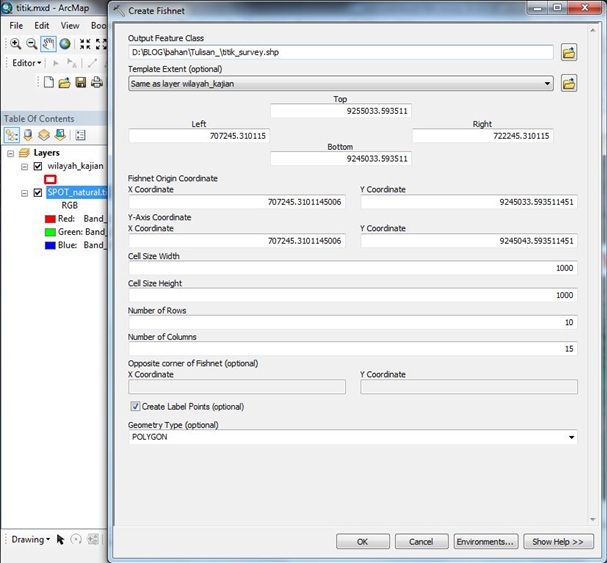
Task: Click the dialog scrollbar up arrow
Action: pos(592,30)
